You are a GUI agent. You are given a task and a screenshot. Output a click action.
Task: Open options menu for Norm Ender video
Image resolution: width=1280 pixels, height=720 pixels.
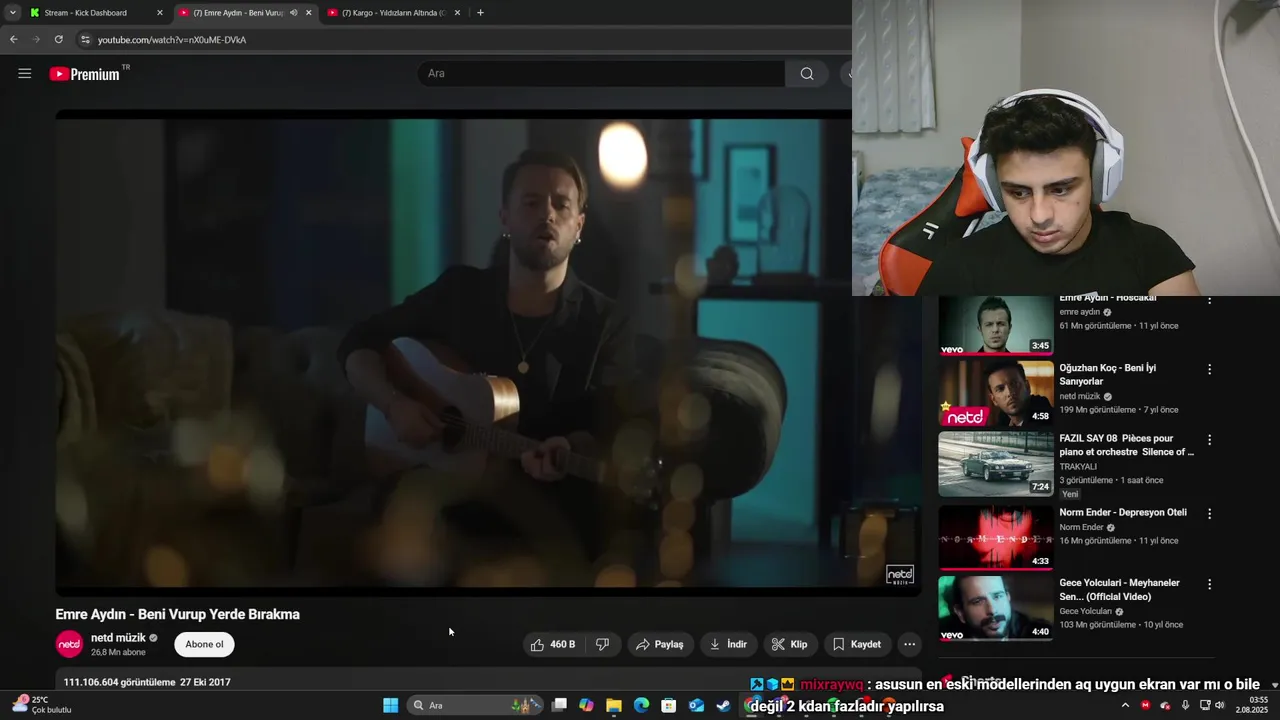1209,514
